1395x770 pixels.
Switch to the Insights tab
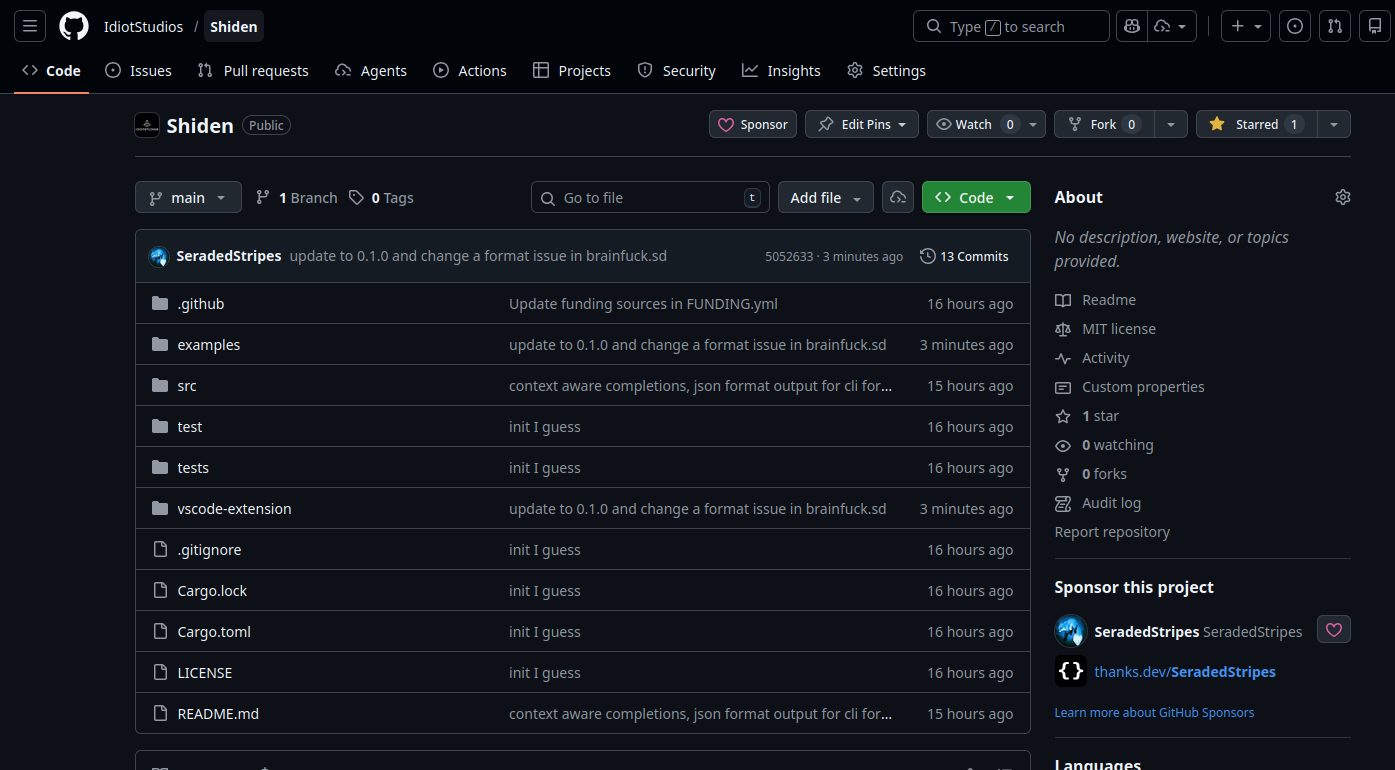point(781,71)
